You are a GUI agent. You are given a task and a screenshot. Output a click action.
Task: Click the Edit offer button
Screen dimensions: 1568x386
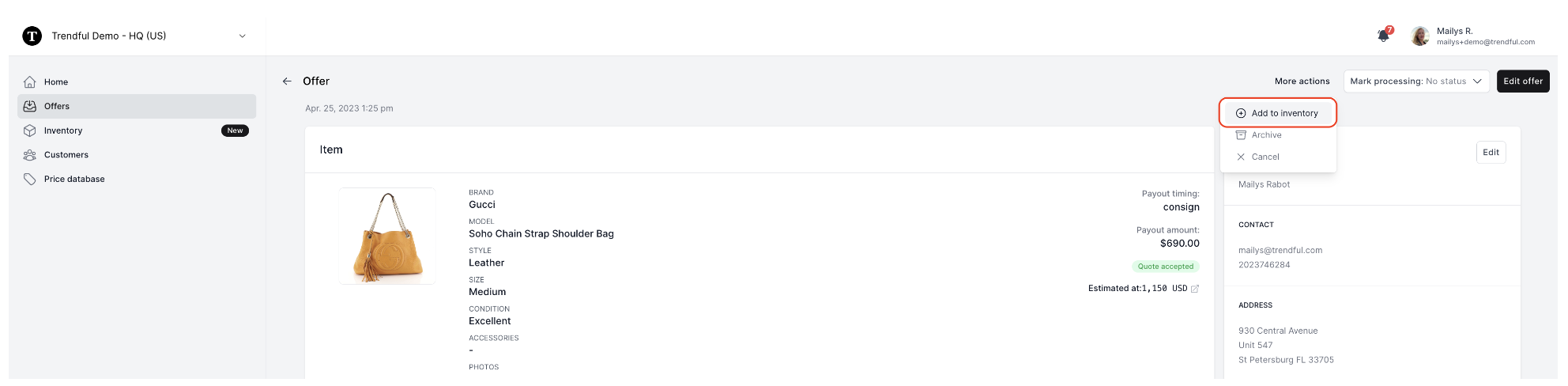point(1523,81)
